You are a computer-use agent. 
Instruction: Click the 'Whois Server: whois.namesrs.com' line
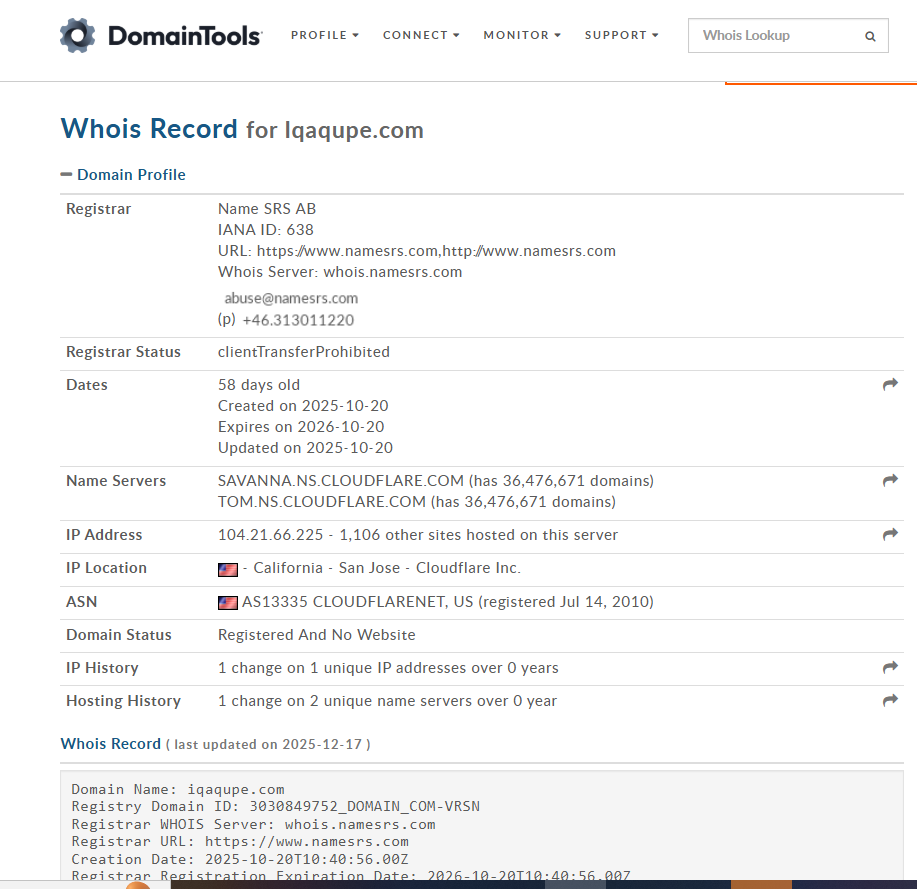click(x=340, y=272)
